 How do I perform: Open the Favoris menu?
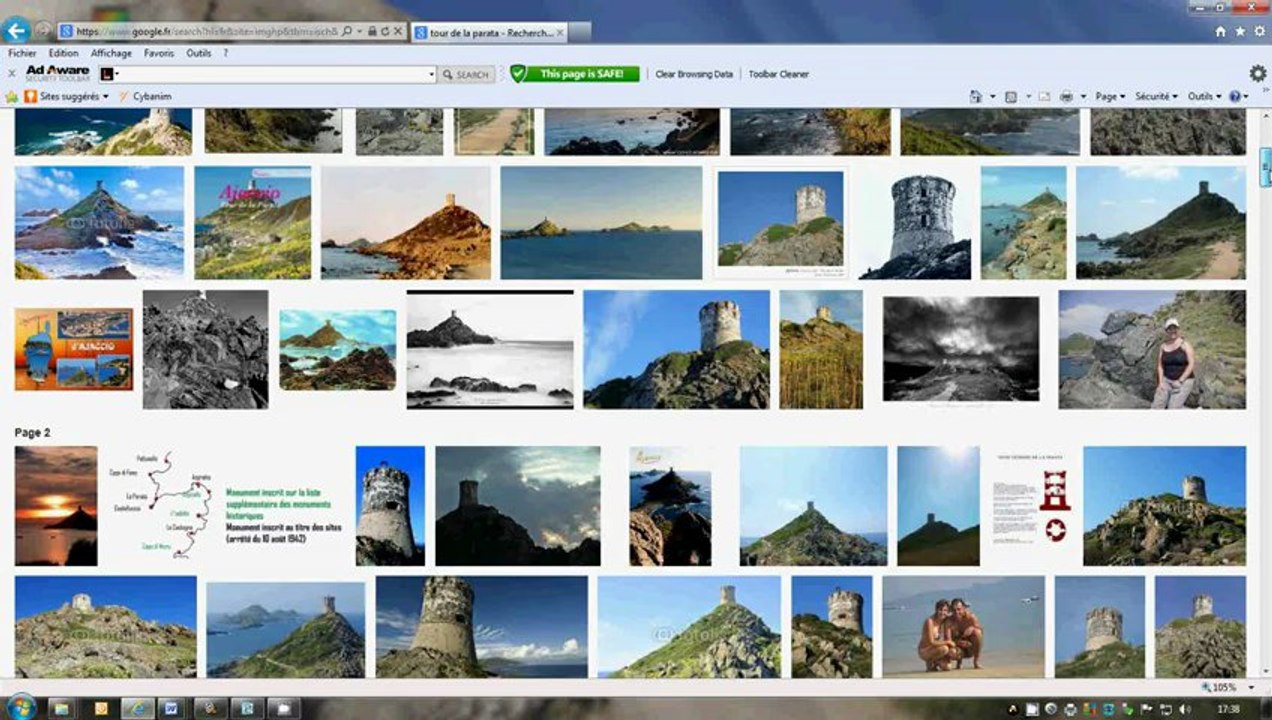[158, 53]
